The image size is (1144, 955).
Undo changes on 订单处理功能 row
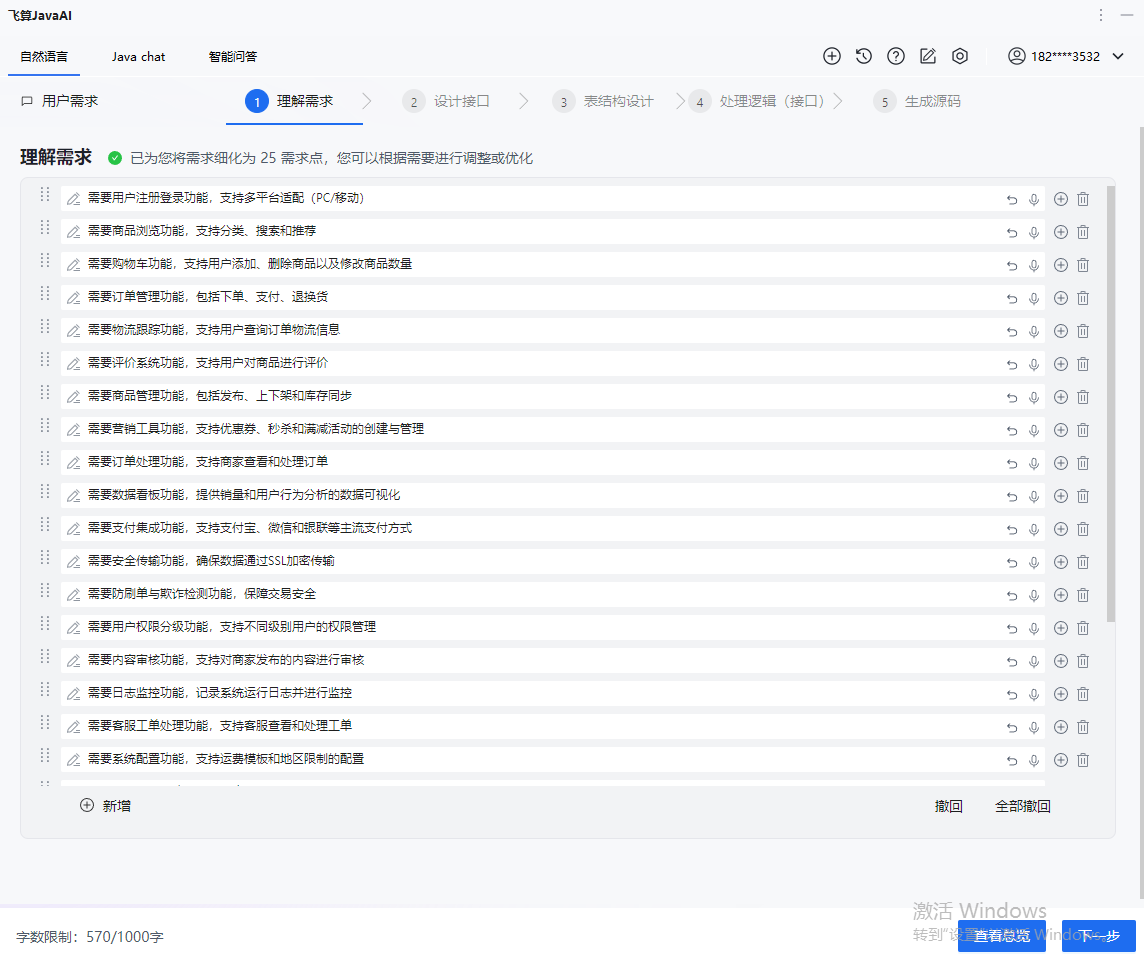tap(1012, 463)
